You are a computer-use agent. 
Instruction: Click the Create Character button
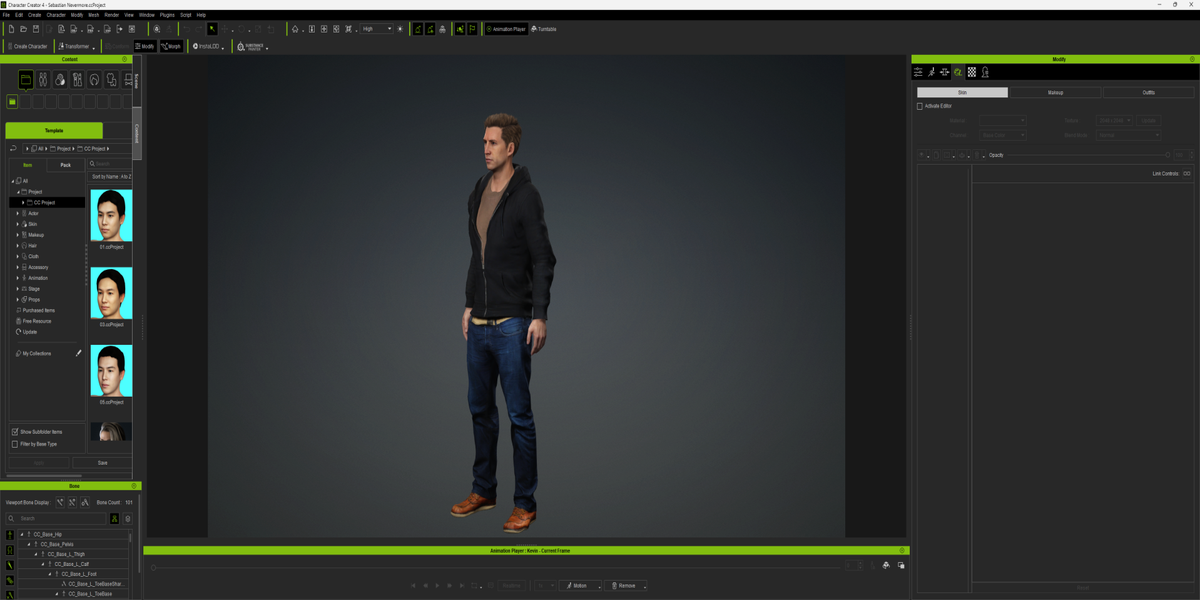(x=28, y=46)
